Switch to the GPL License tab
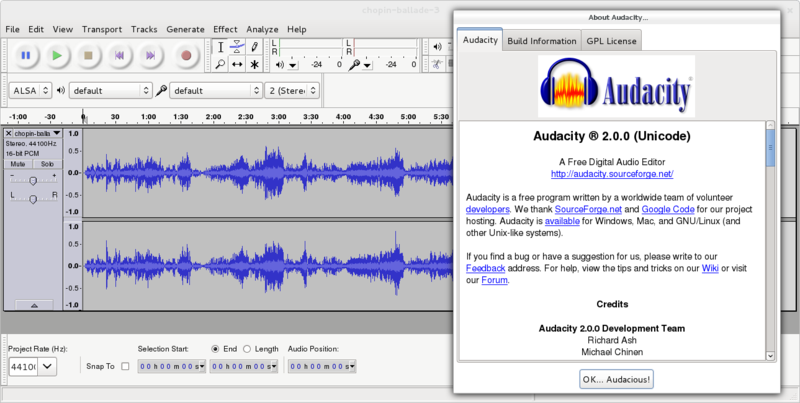800x403 pixels. coord(611,41)
